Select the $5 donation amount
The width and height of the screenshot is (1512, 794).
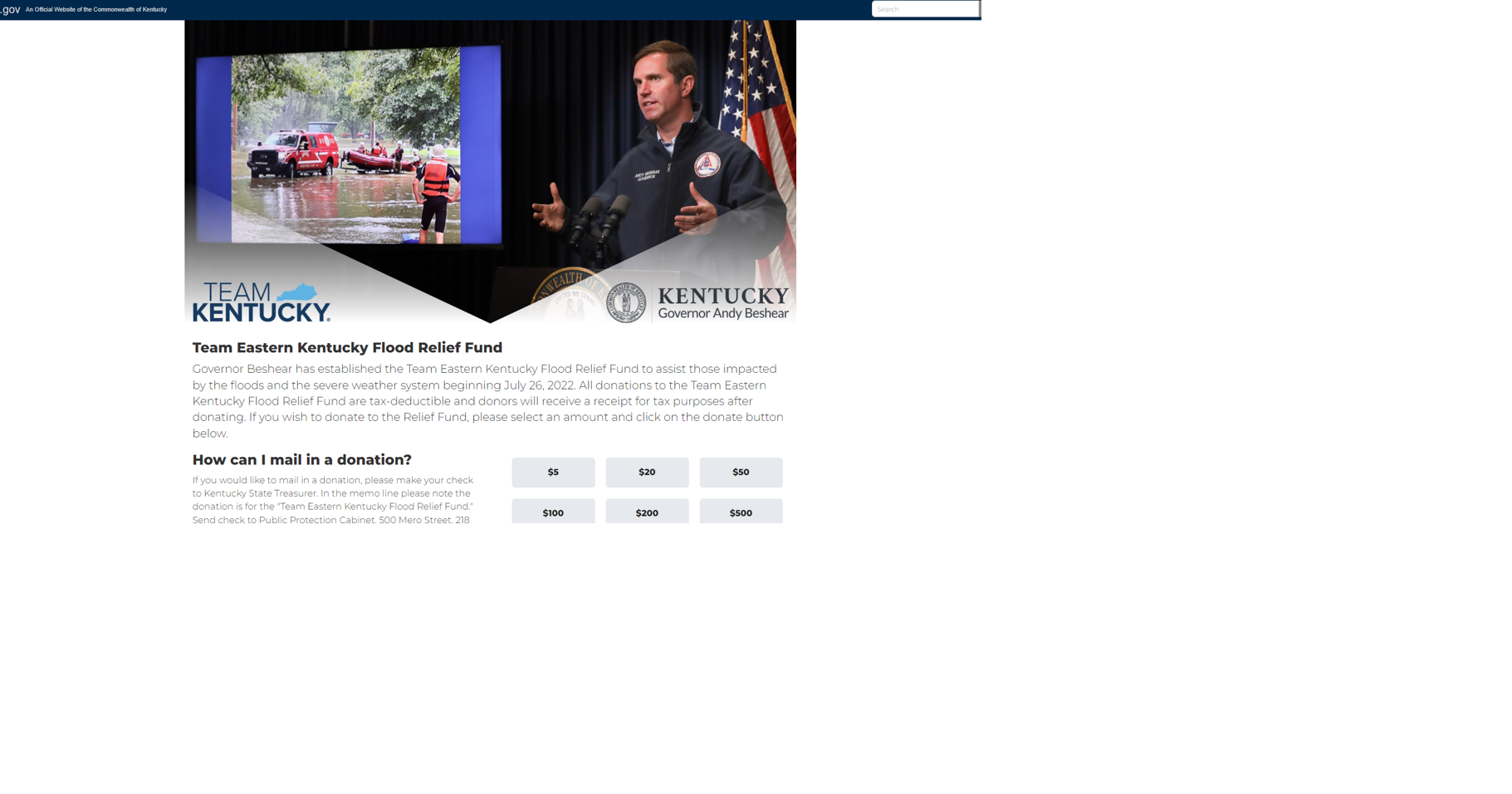(553, 472)
